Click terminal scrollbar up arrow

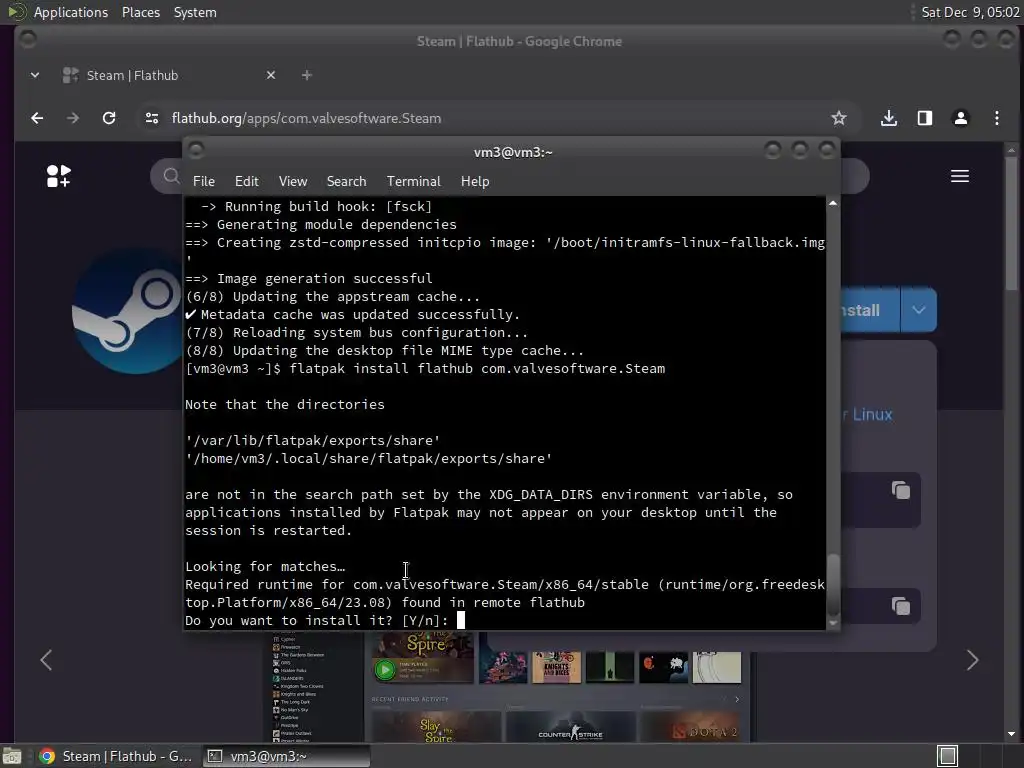coord(833,203)
